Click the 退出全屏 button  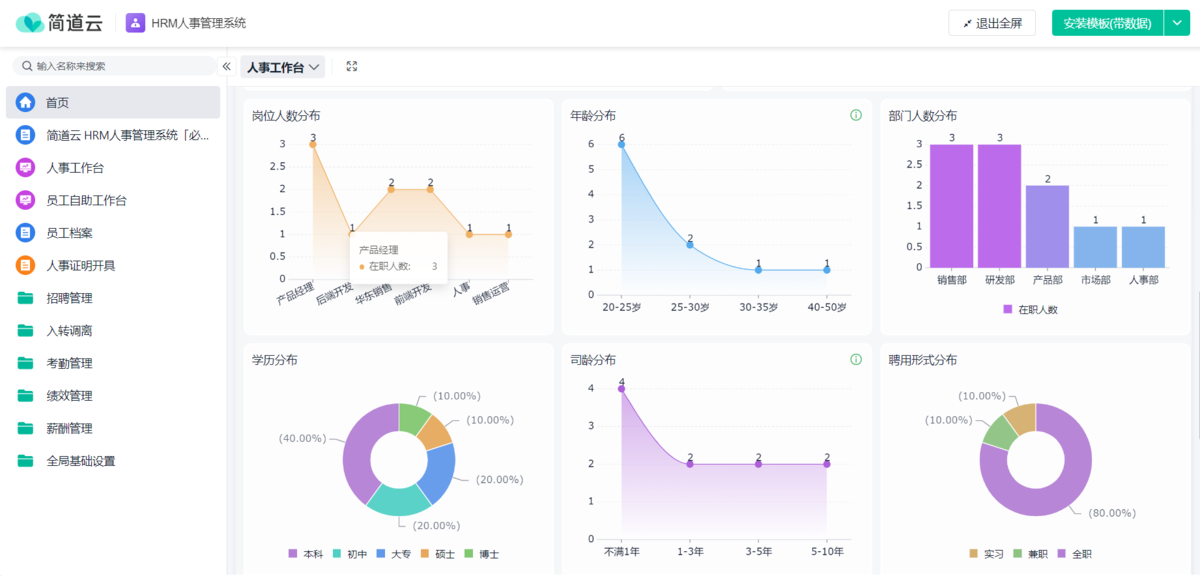(x=992, y=23)
